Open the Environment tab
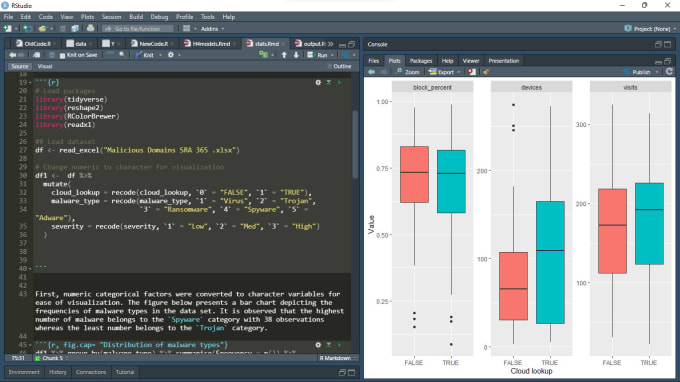This screenshot has width=680, height=382. [x=24, y=372]
